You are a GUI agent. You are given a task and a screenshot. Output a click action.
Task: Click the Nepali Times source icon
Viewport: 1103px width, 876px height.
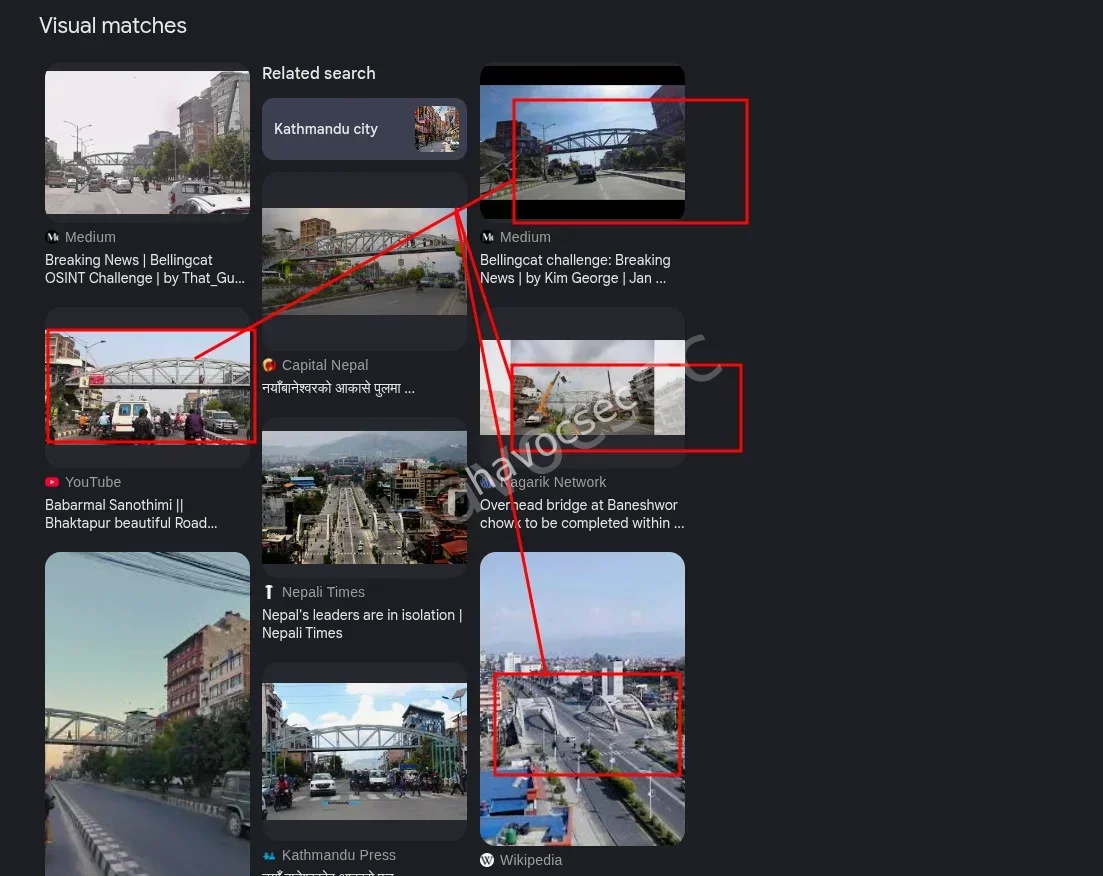(x=269, y=592)
